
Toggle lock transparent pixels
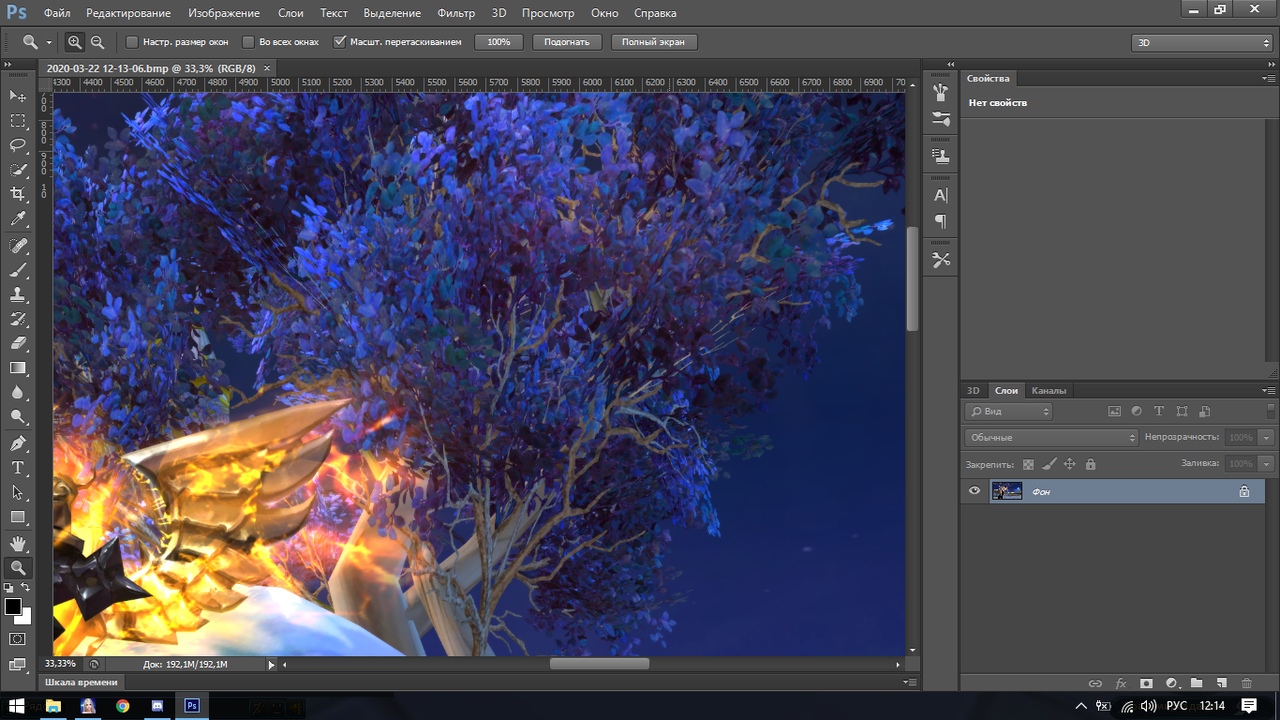[1028, 464]
